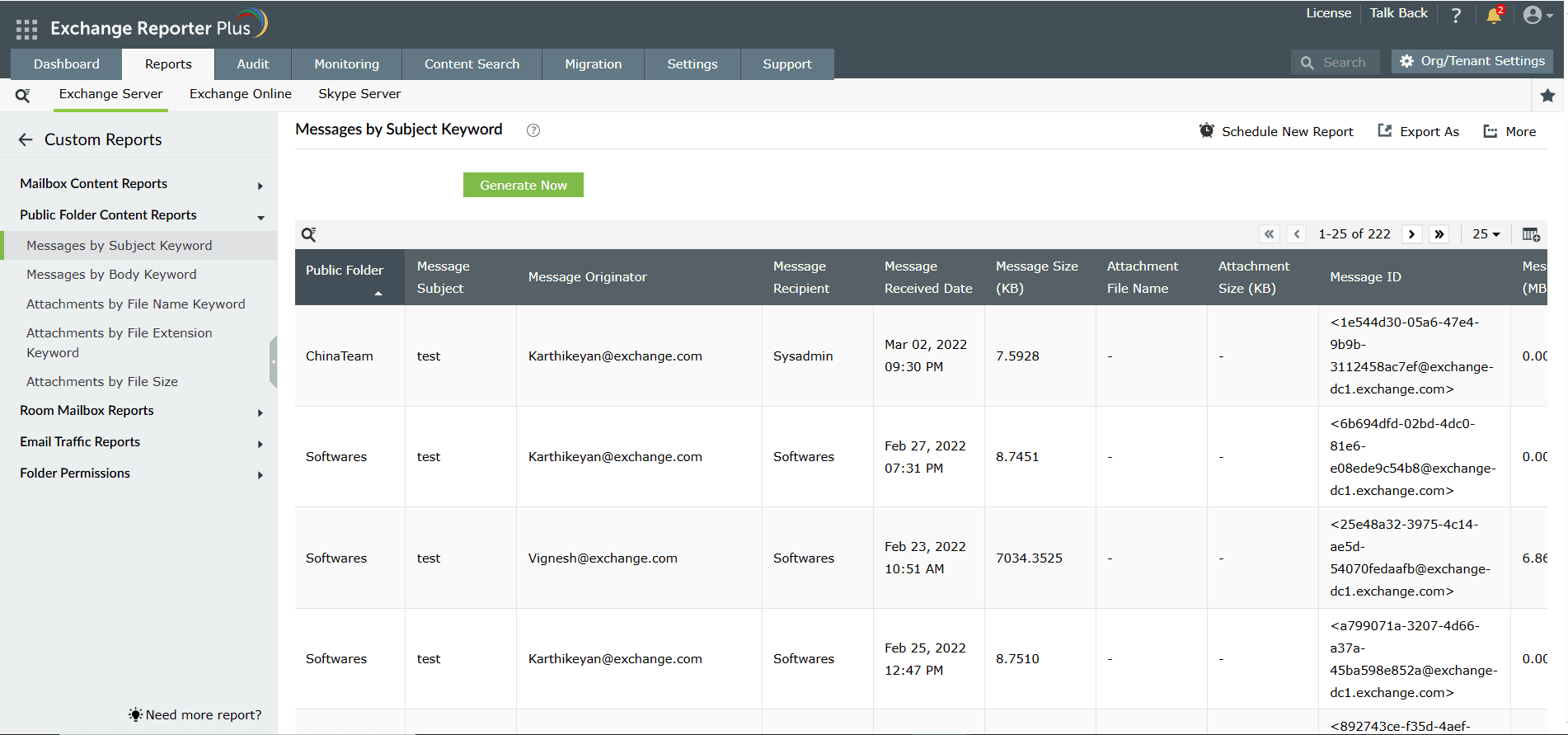Click the Generate Now button
The height and width of the screenshot is (735, 1568).
523,185
